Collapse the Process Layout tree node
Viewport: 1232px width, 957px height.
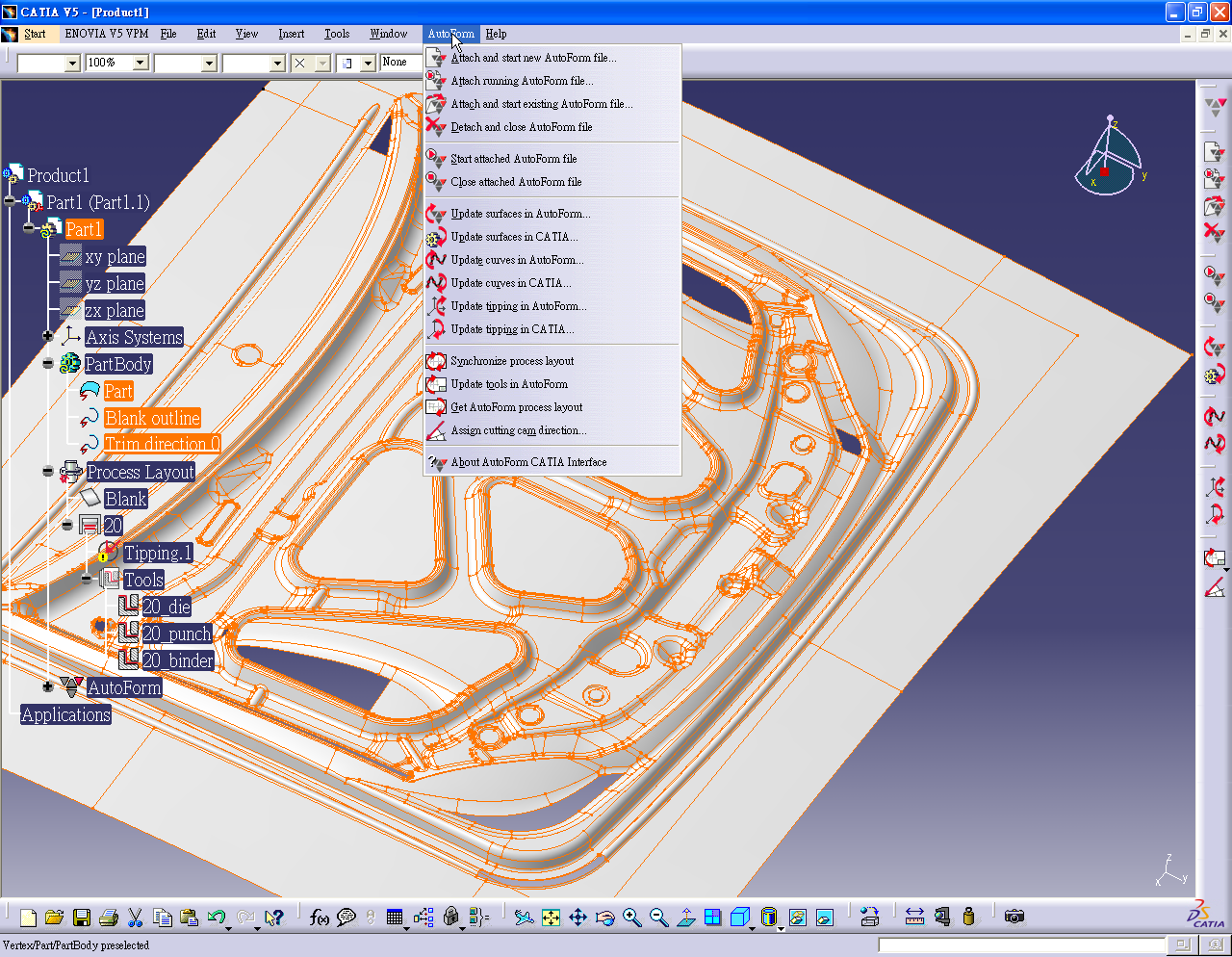coord(48,471)
